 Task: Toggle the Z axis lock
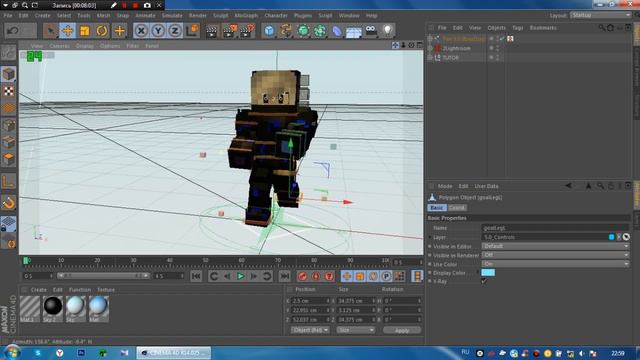pyautogui.click(x=175, y=31)
